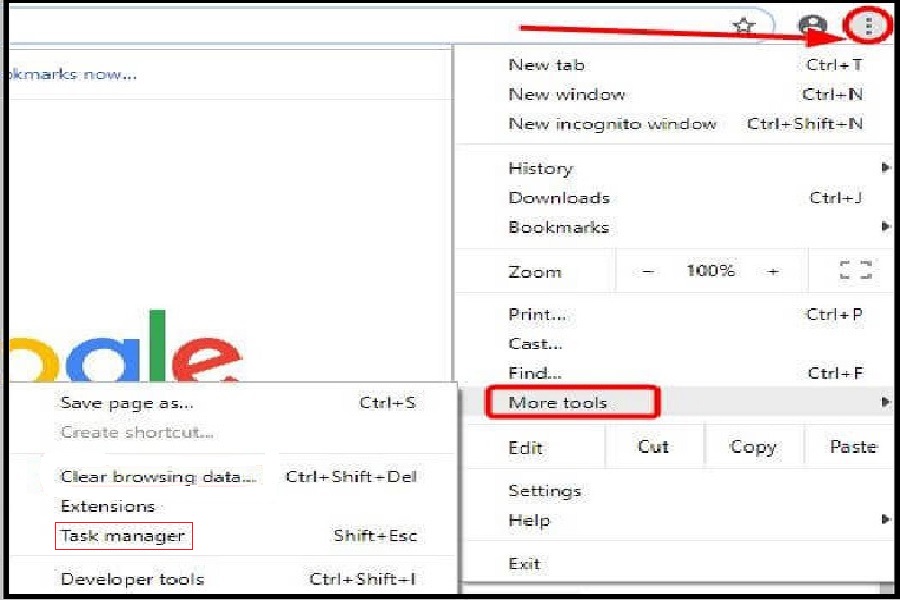This screenshot has height=600, width=900.
Task: Expand the History submenu
Action: click(540, 168)
